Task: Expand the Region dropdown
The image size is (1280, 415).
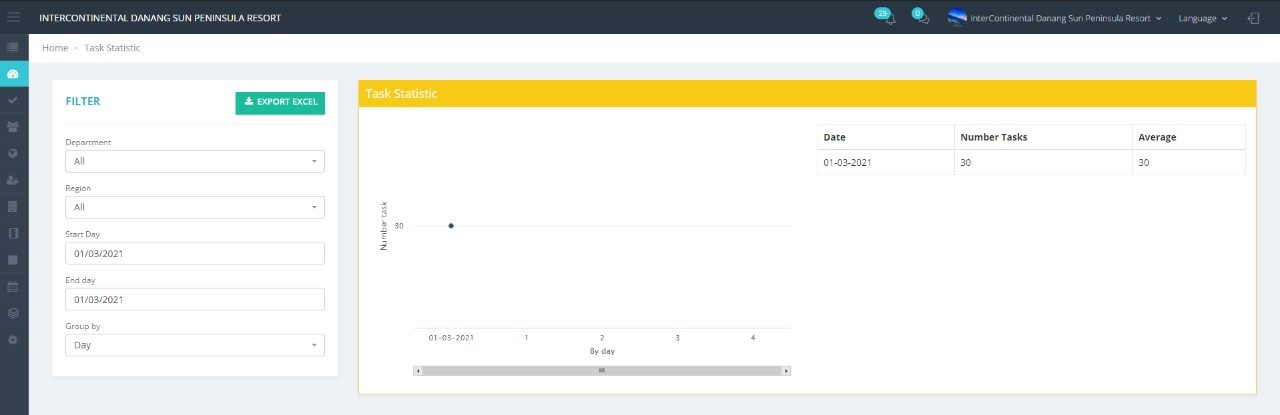Action: click(x=195, y=207)
